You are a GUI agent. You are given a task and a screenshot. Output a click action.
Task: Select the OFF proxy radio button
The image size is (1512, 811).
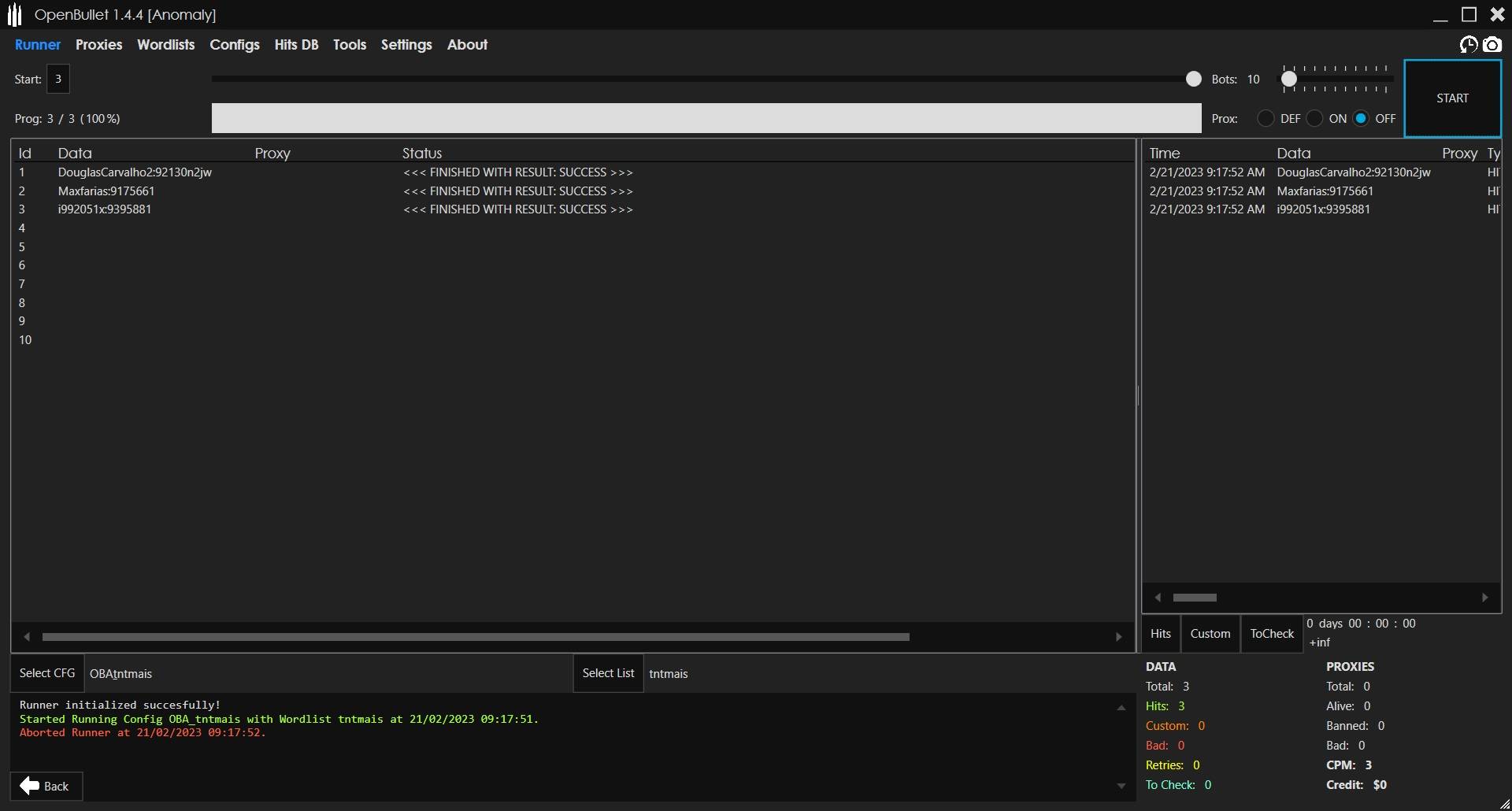(1361, 119)
